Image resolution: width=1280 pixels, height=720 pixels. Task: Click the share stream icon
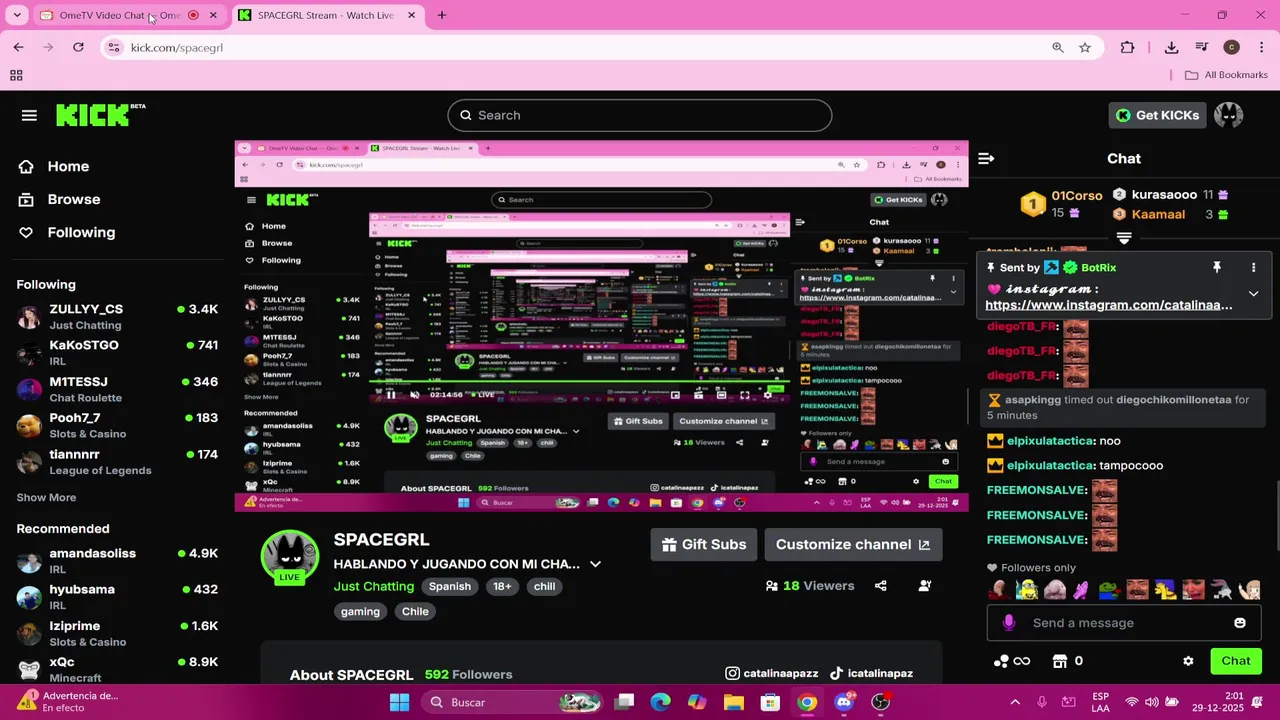(880, 586)
